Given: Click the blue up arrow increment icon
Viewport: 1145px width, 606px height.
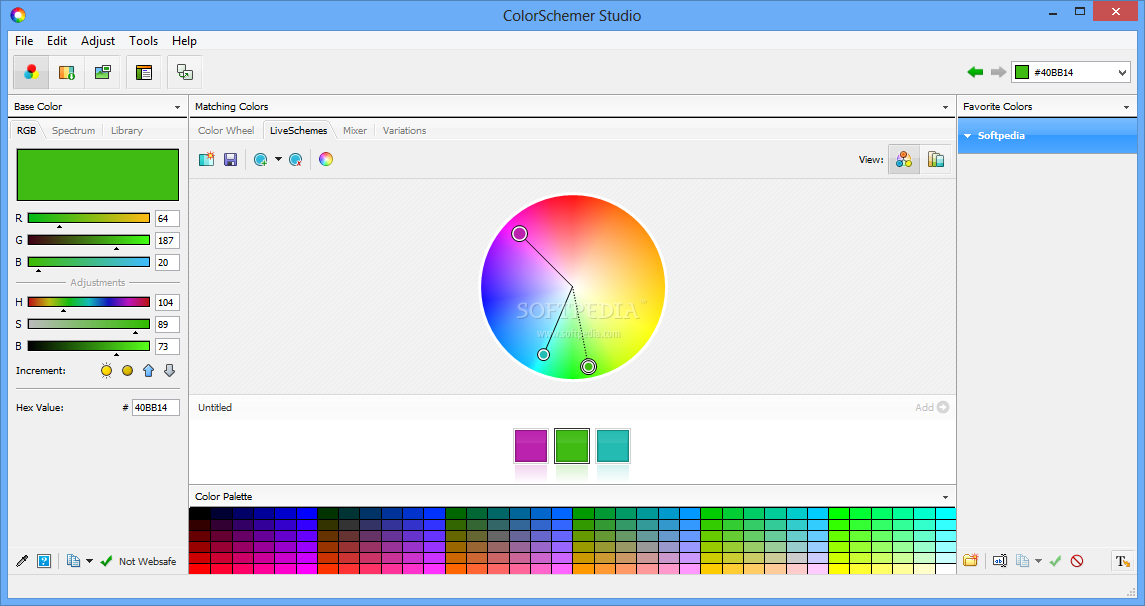Looking at the screenshot, I should coord(148,370).
